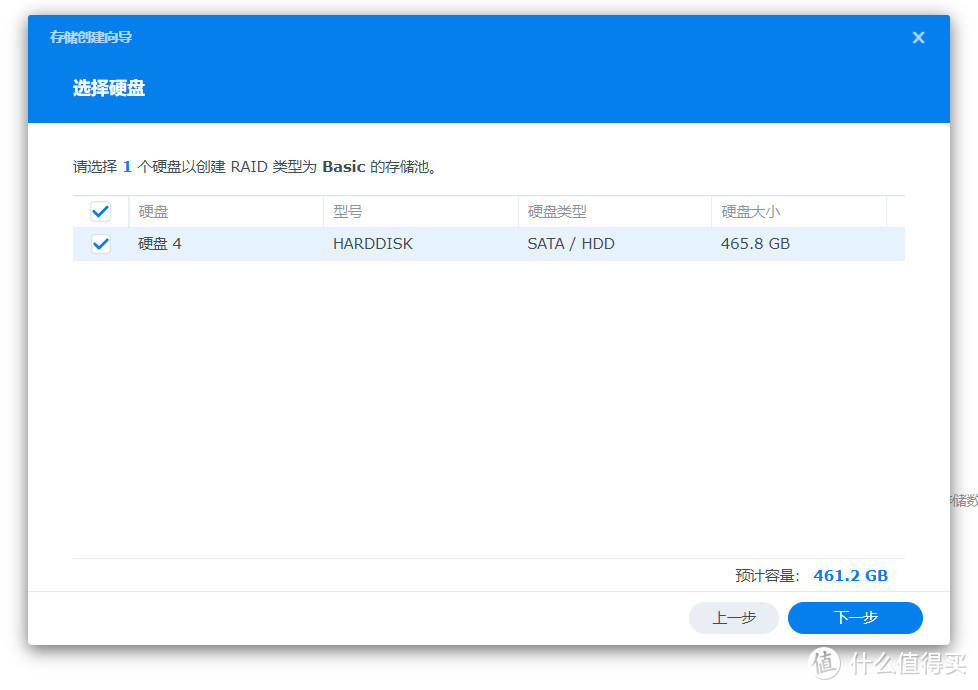The height and width of the screenshot is (690, 978).
Task: Close the 存储创建向导 wizard dialog
Action: (x=918, y=37)
